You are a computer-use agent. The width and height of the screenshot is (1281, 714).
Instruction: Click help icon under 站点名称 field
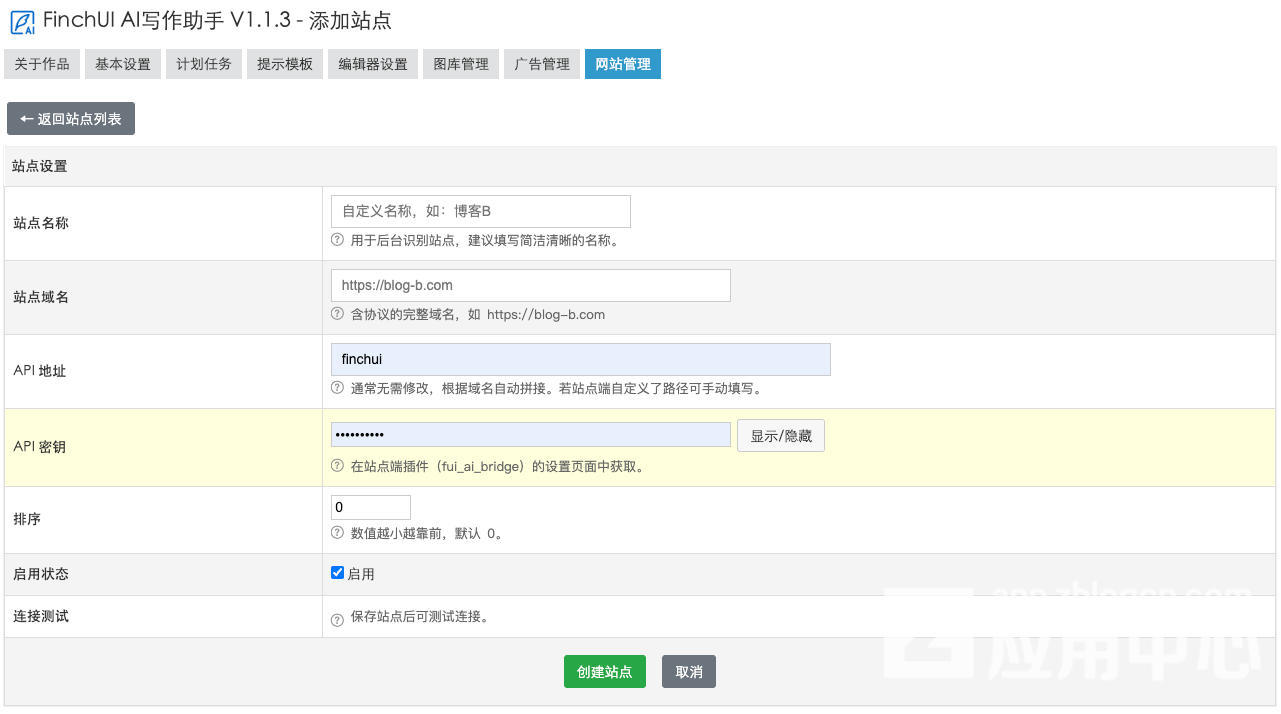pyautogui.click(x=337, y=240)
